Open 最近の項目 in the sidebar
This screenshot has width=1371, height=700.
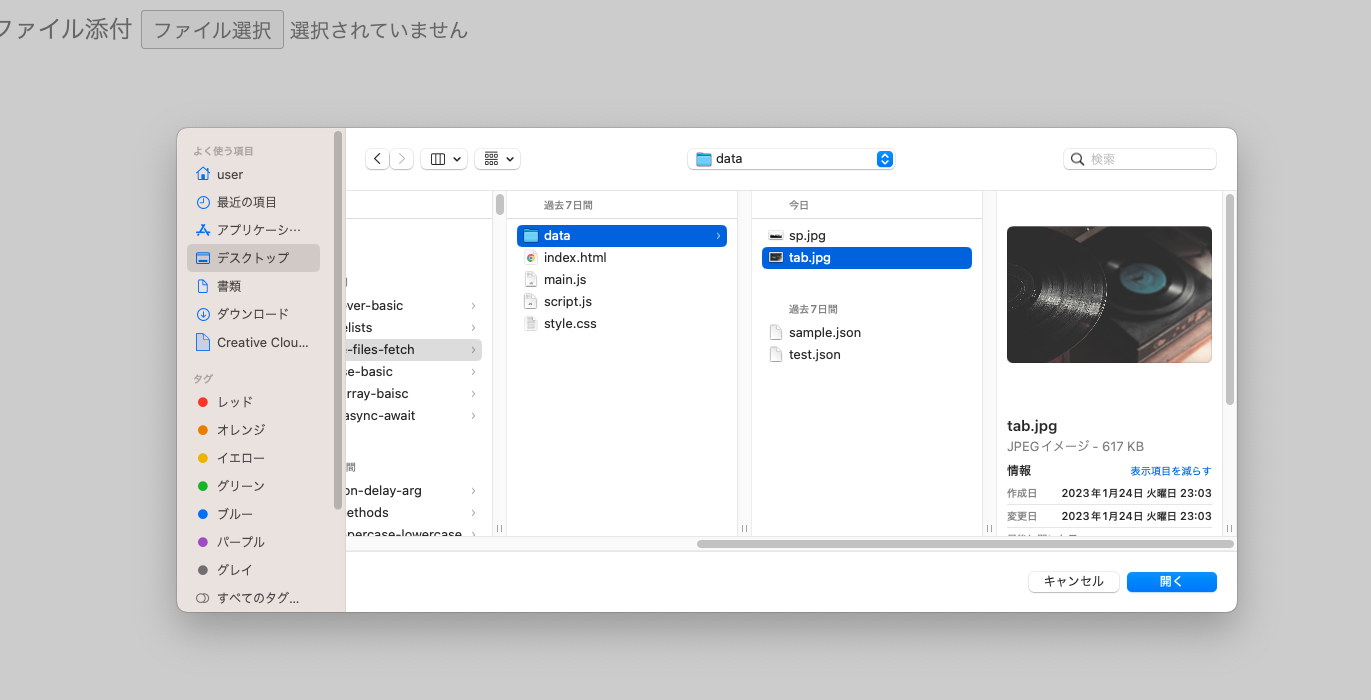pos(245,201)
